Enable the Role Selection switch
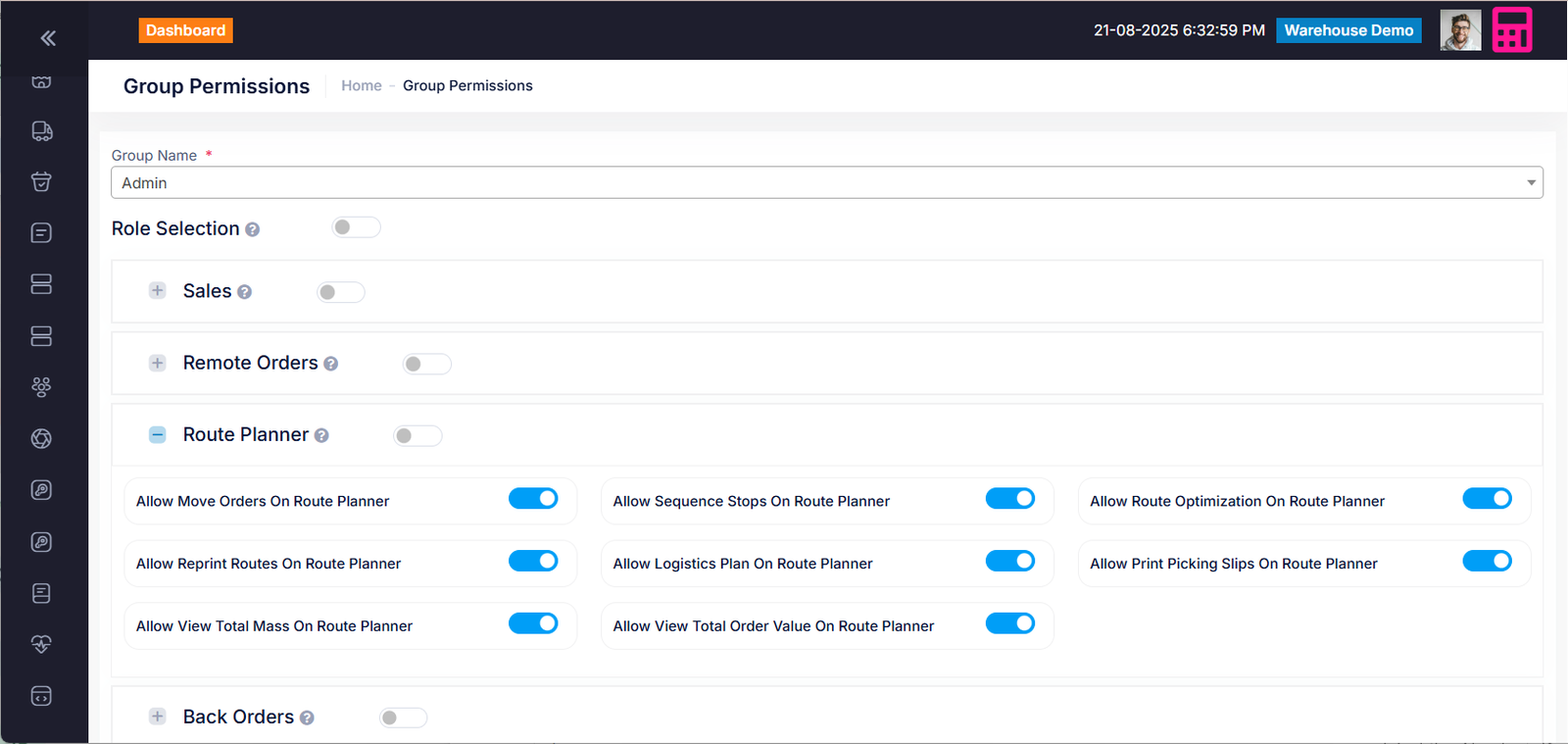Screen dimensions: 1568x744 356,227
